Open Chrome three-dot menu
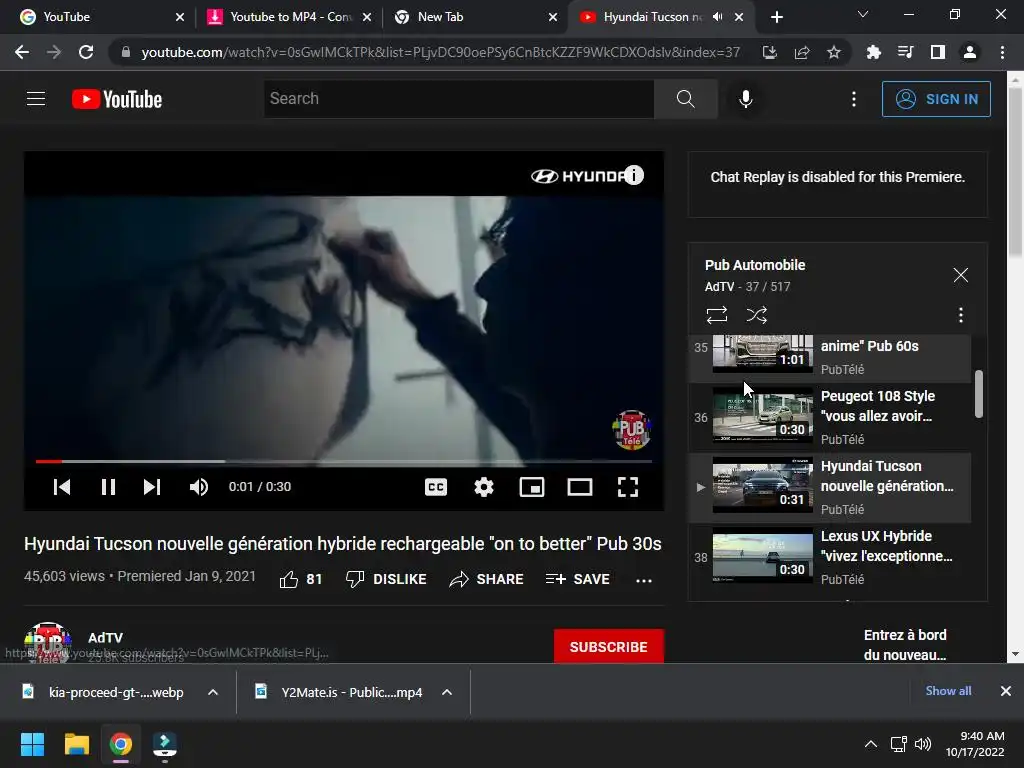 click(1002, 52)
